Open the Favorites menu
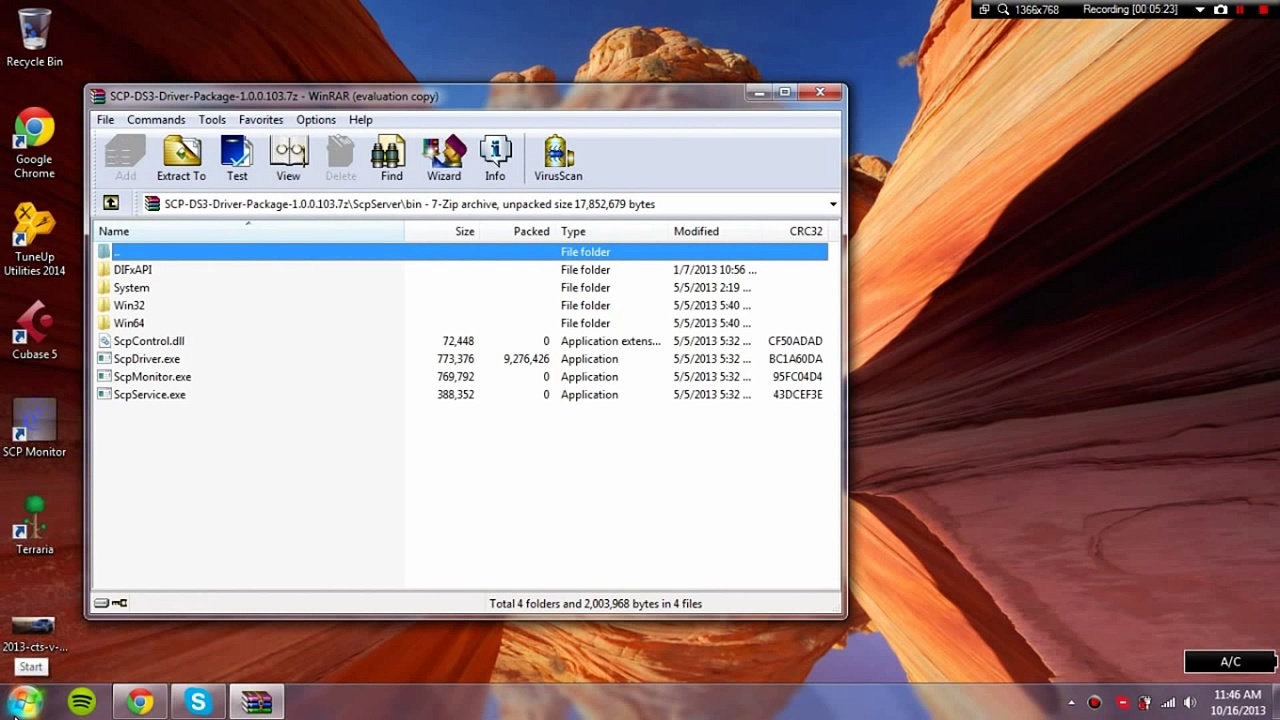Screen dimensions: 1280x720 [261, 120]
